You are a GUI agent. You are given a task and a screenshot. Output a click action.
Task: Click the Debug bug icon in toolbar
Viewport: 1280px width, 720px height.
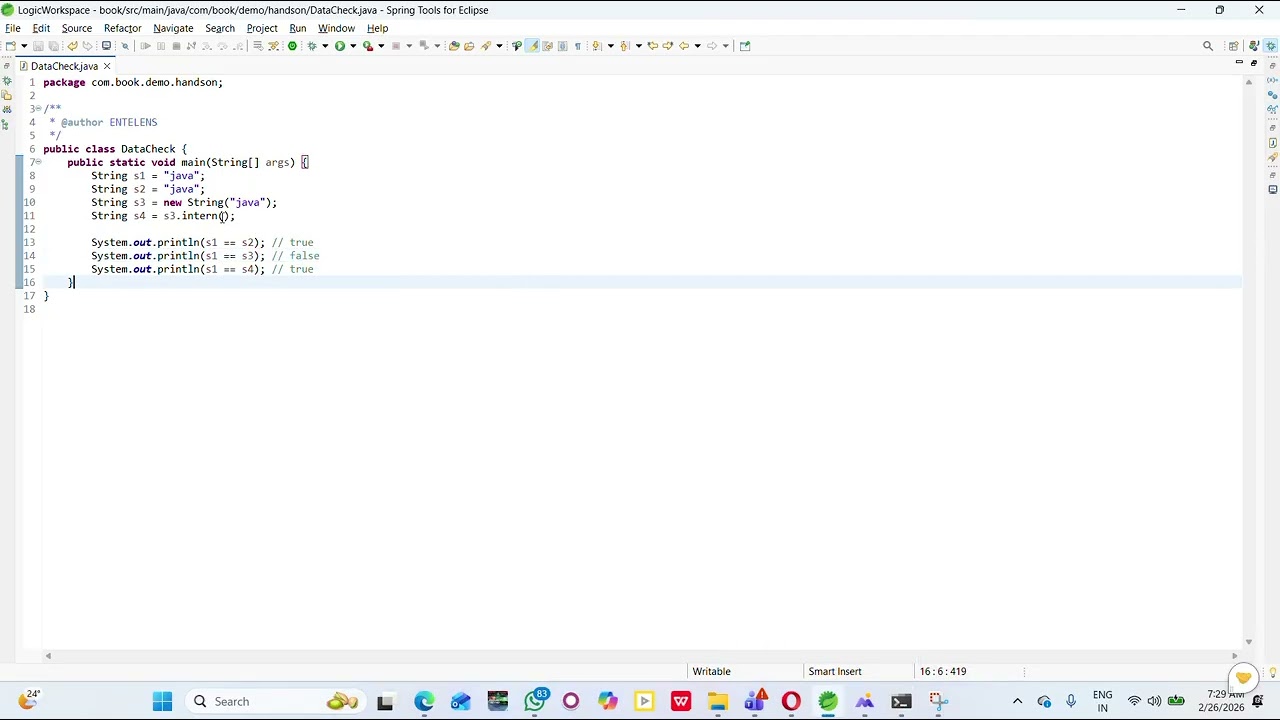311,46
